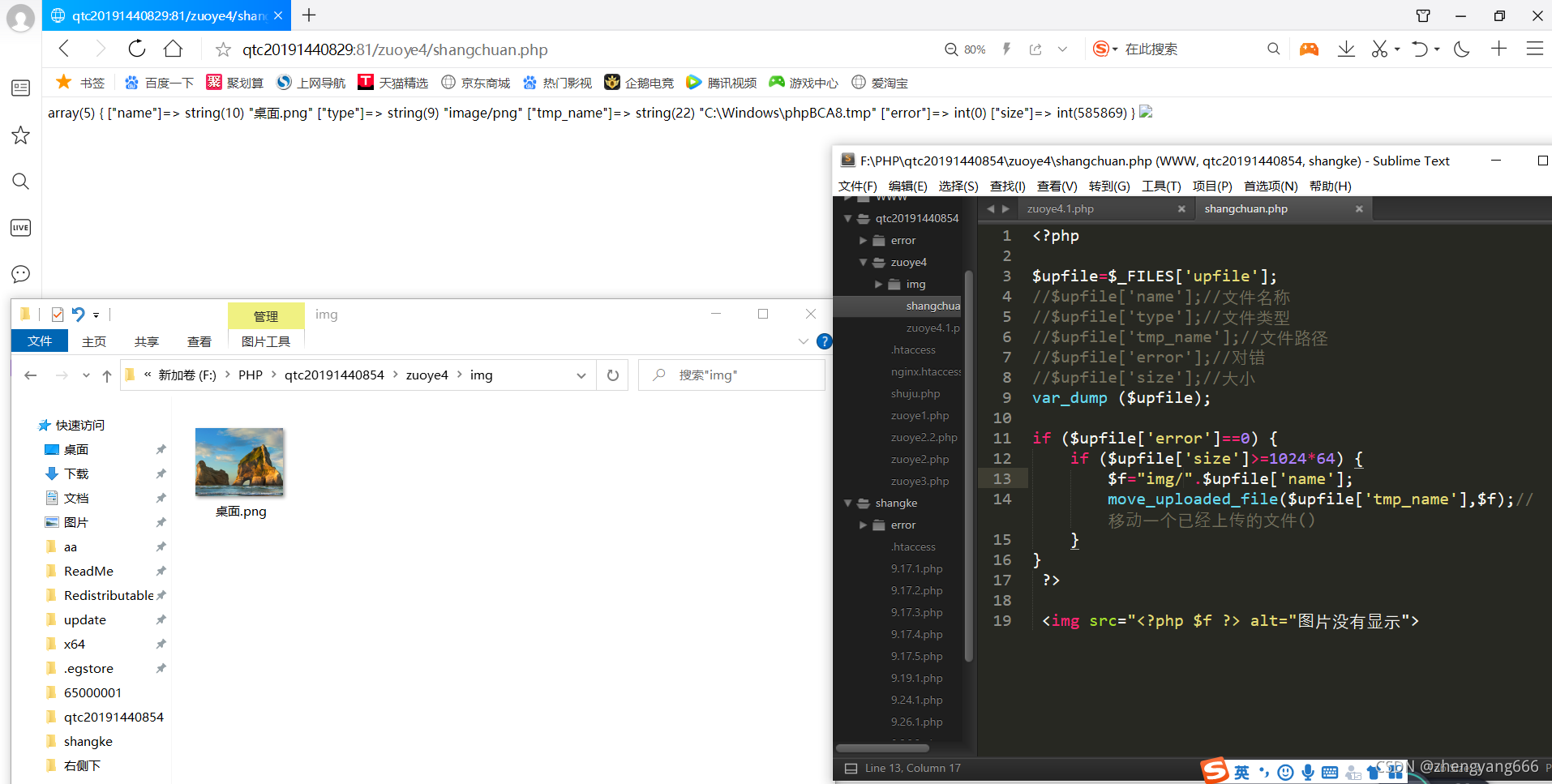Open the sidebar search icon

pyautogui.click(x=20, y=181)
